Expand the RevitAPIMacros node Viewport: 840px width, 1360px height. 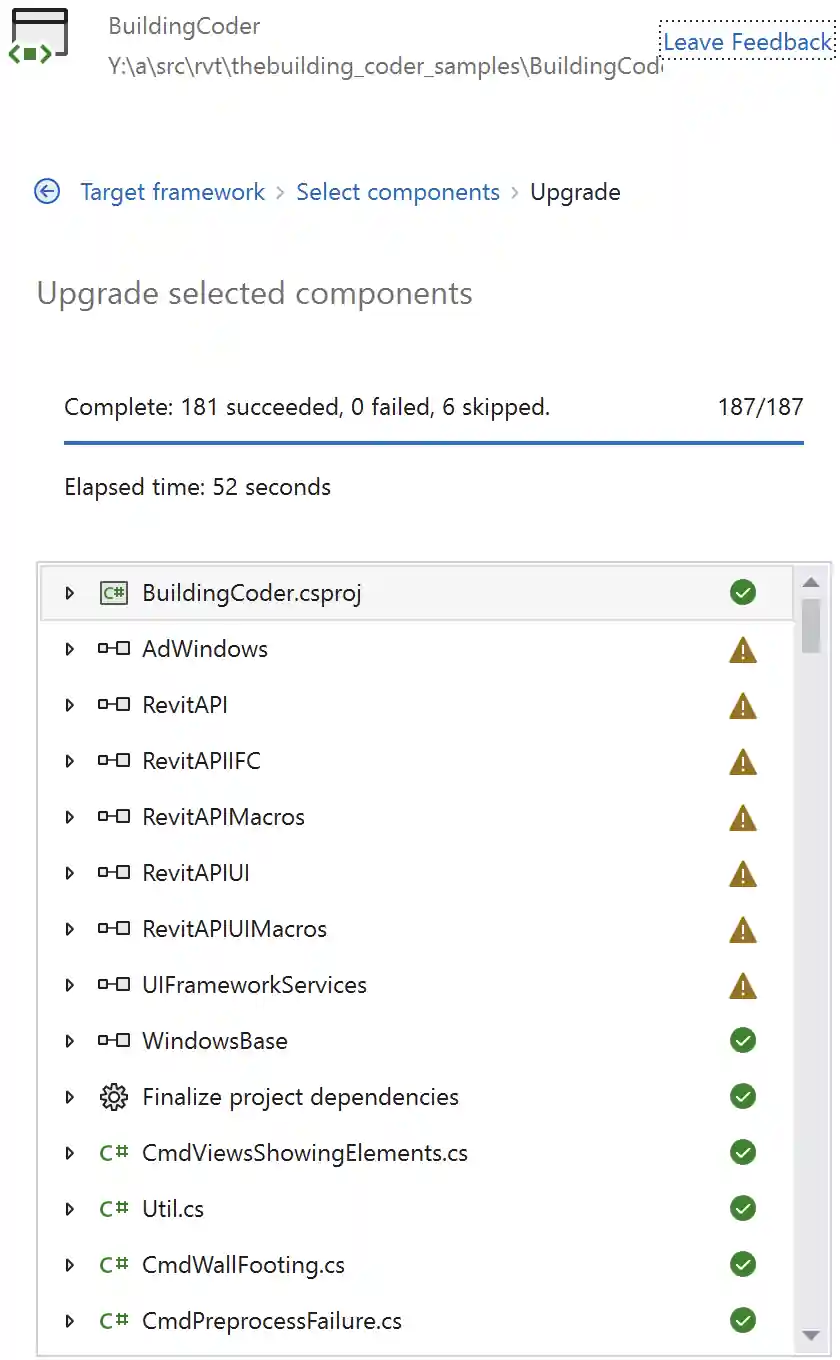pos(68,816)
